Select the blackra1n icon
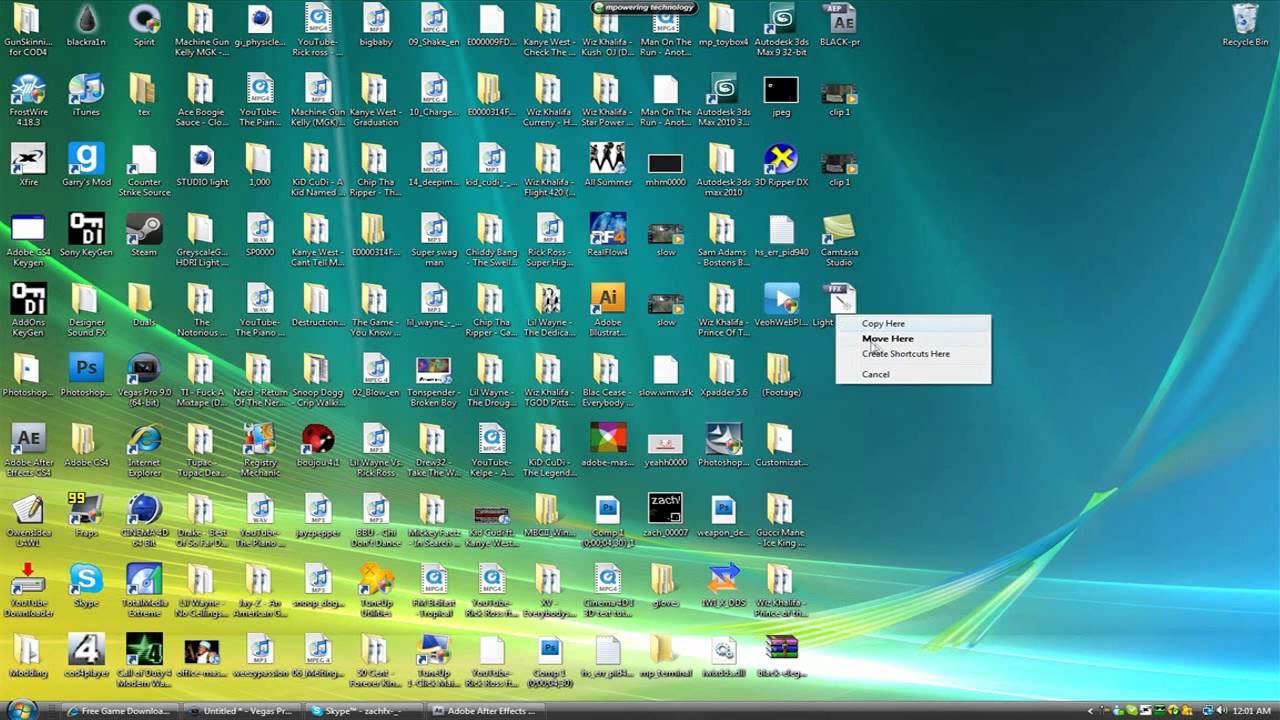Image resolution: width=1280 pixels, height=720 pixels. pyautogui.click(x=86, y=26)
